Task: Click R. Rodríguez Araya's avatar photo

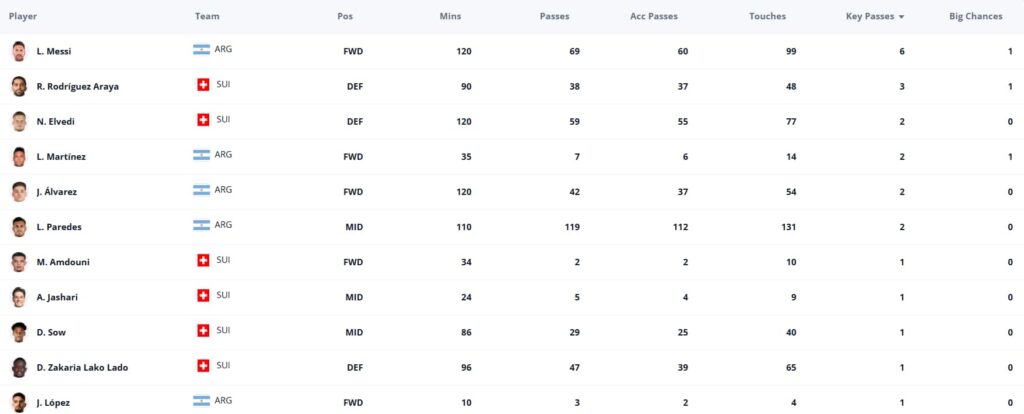Action: pyautogui.click(x=19, y=86)
